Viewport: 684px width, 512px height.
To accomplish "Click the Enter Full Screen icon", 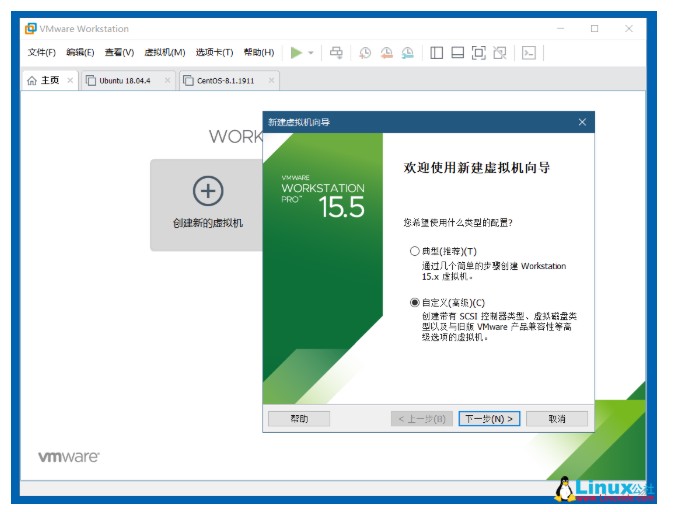I will [479, 53].
